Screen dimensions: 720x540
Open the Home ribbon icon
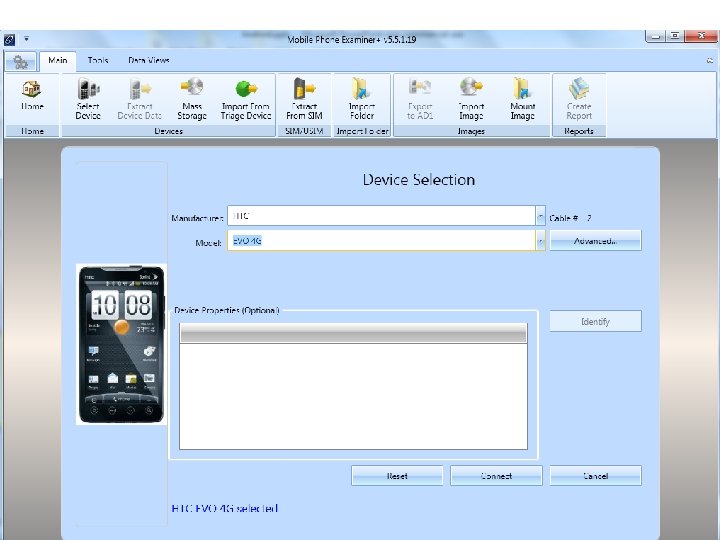32,96
